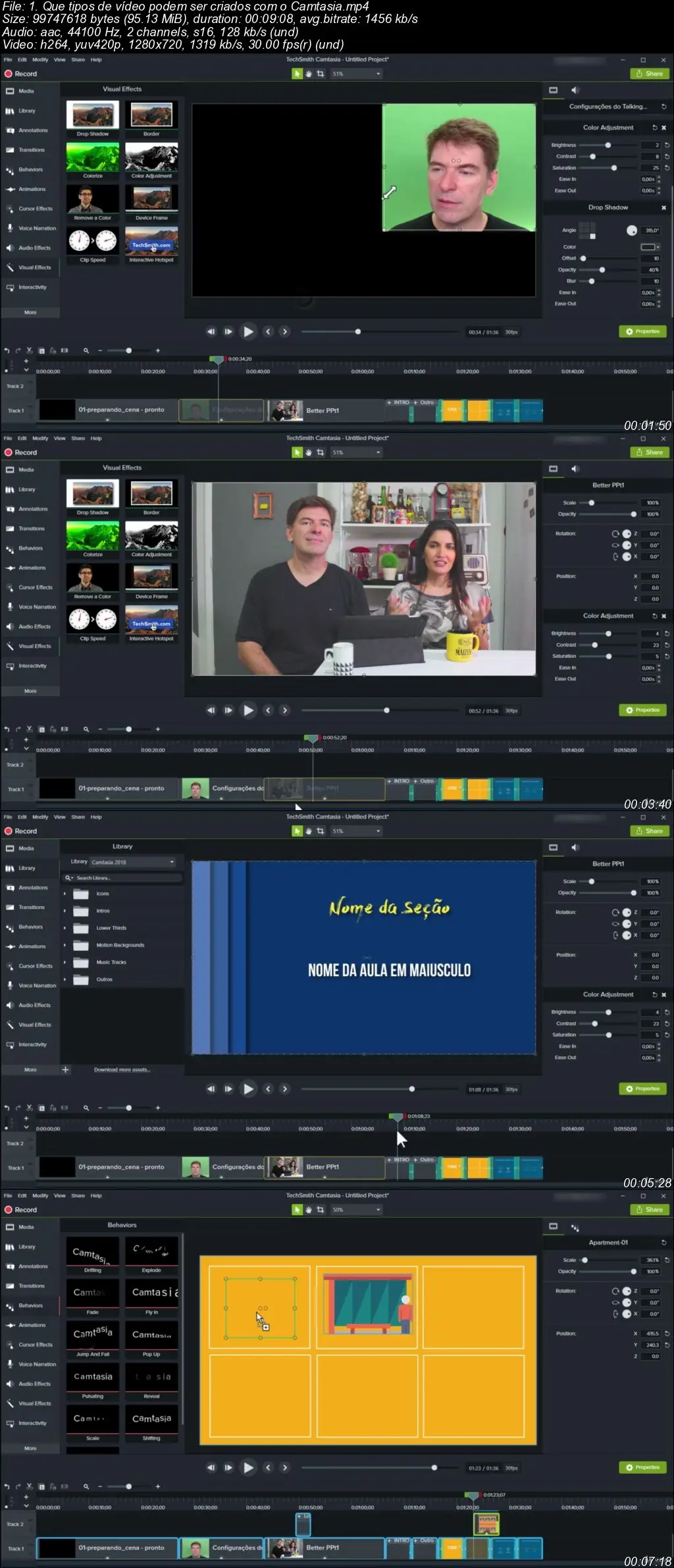674x1568 pixels.
Task: Click the plus icon beside Download more assets
Action: (65, 1069)
